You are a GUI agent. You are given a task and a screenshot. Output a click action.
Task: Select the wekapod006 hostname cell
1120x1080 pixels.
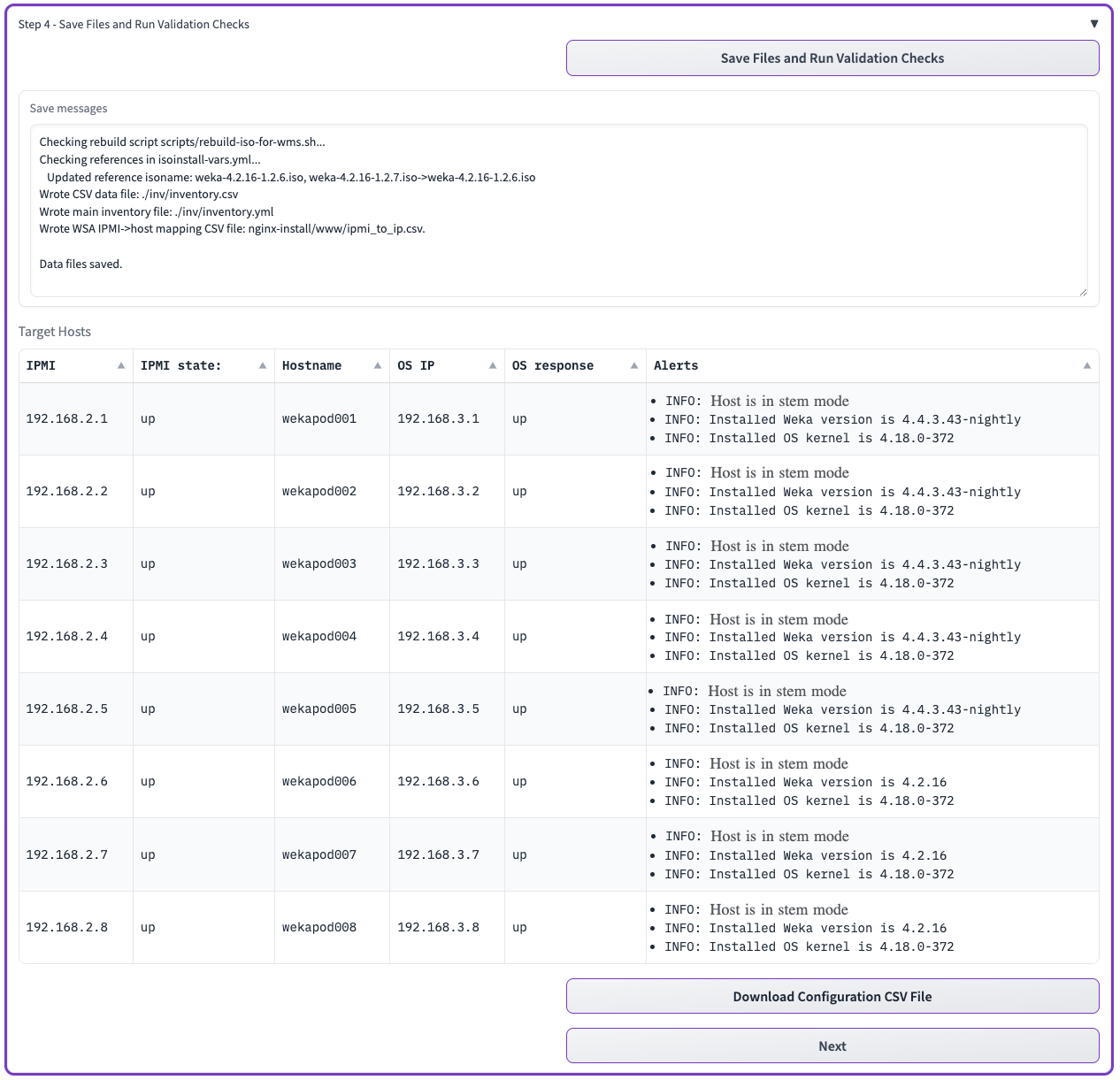pyautogui.click(x=319, y=782)
